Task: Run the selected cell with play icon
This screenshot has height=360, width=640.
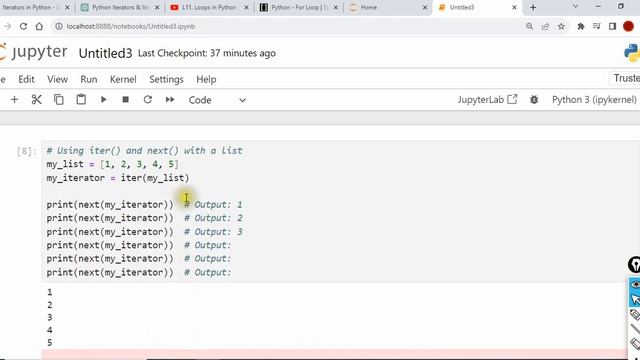Action: [103, 100]
